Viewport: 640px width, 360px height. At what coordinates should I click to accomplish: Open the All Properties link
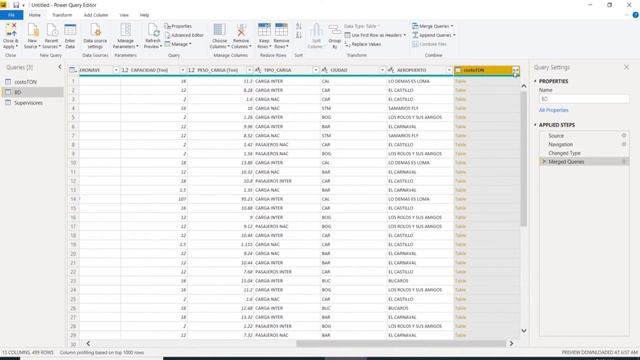553,110
